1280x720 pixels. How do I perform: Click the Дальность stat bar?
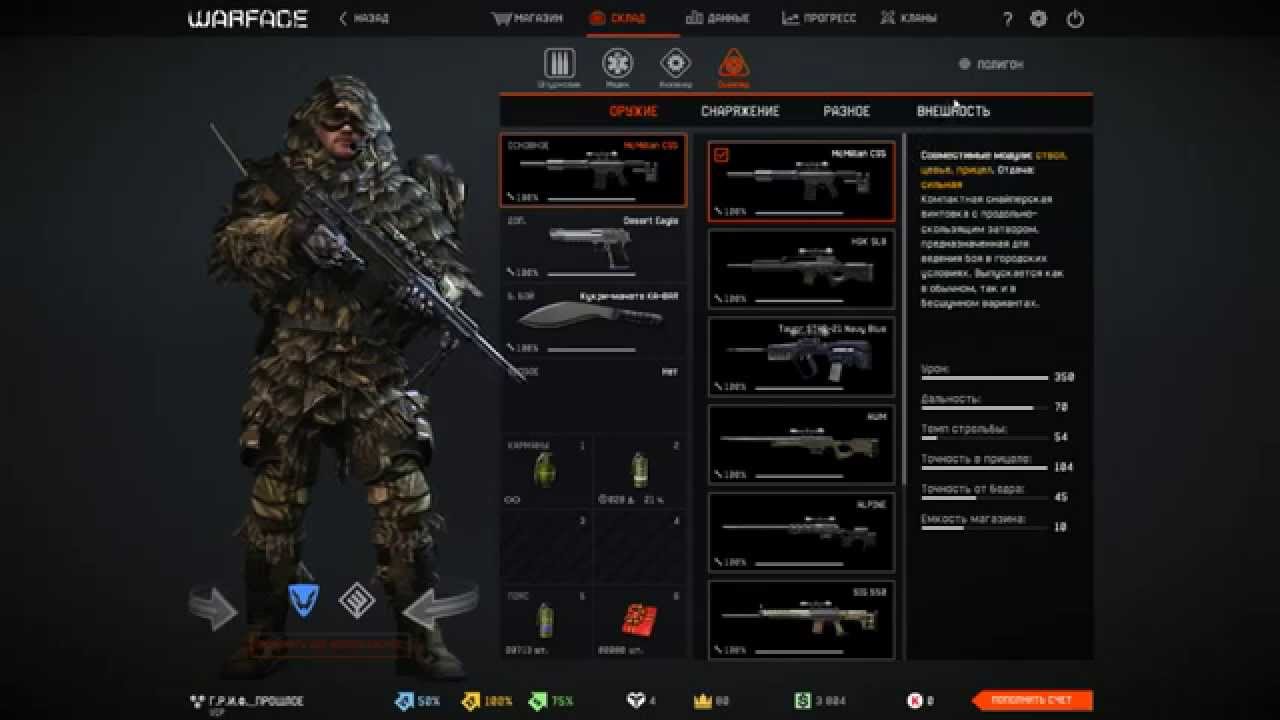[x=984, y=408]
